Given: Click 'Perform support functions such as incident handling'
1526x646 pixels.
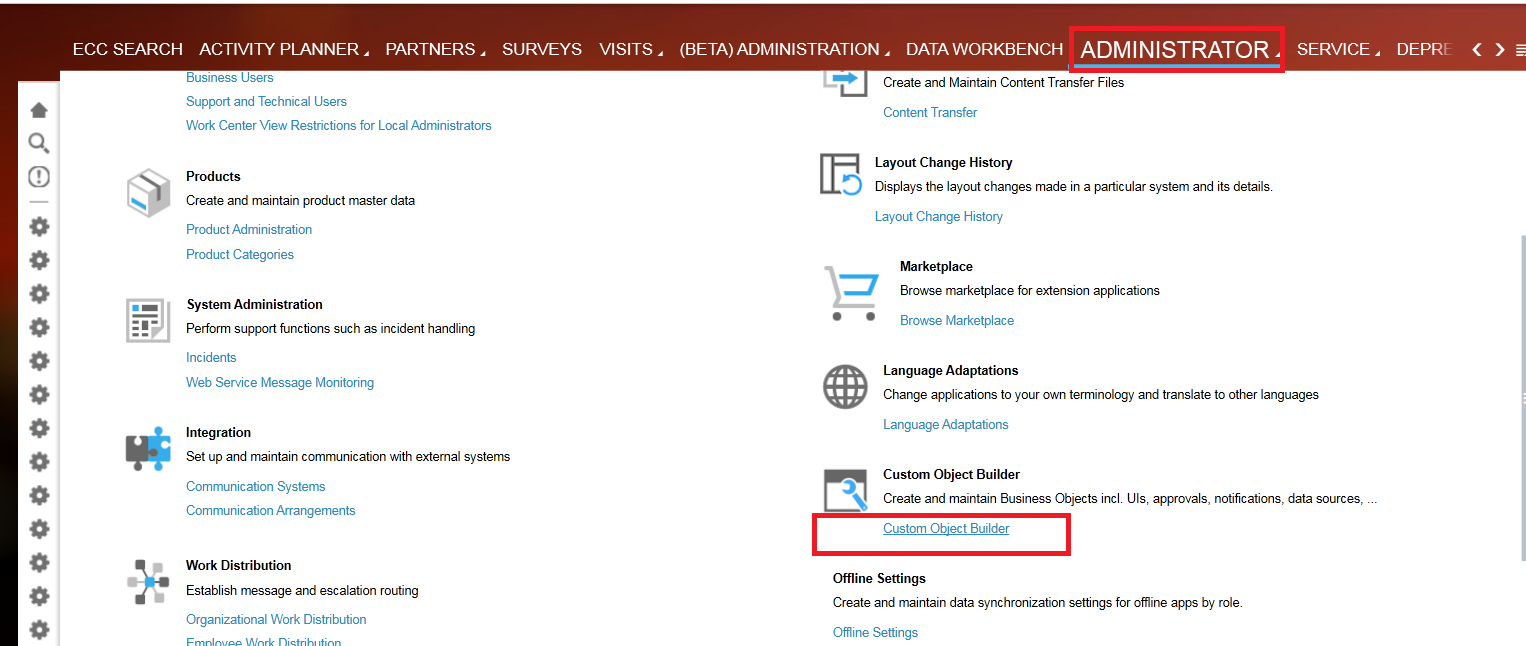Looking at the screenshot, I should pyautogui.click(x=330, y=328).
